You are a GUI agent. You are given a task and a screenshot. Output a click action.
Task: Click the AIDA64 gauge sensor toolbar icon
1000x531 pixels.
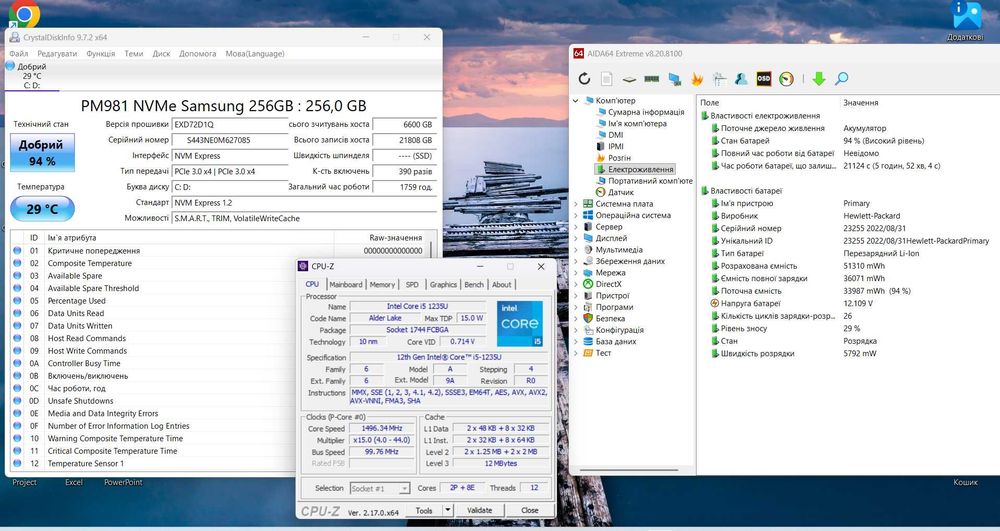coord(786,78)
